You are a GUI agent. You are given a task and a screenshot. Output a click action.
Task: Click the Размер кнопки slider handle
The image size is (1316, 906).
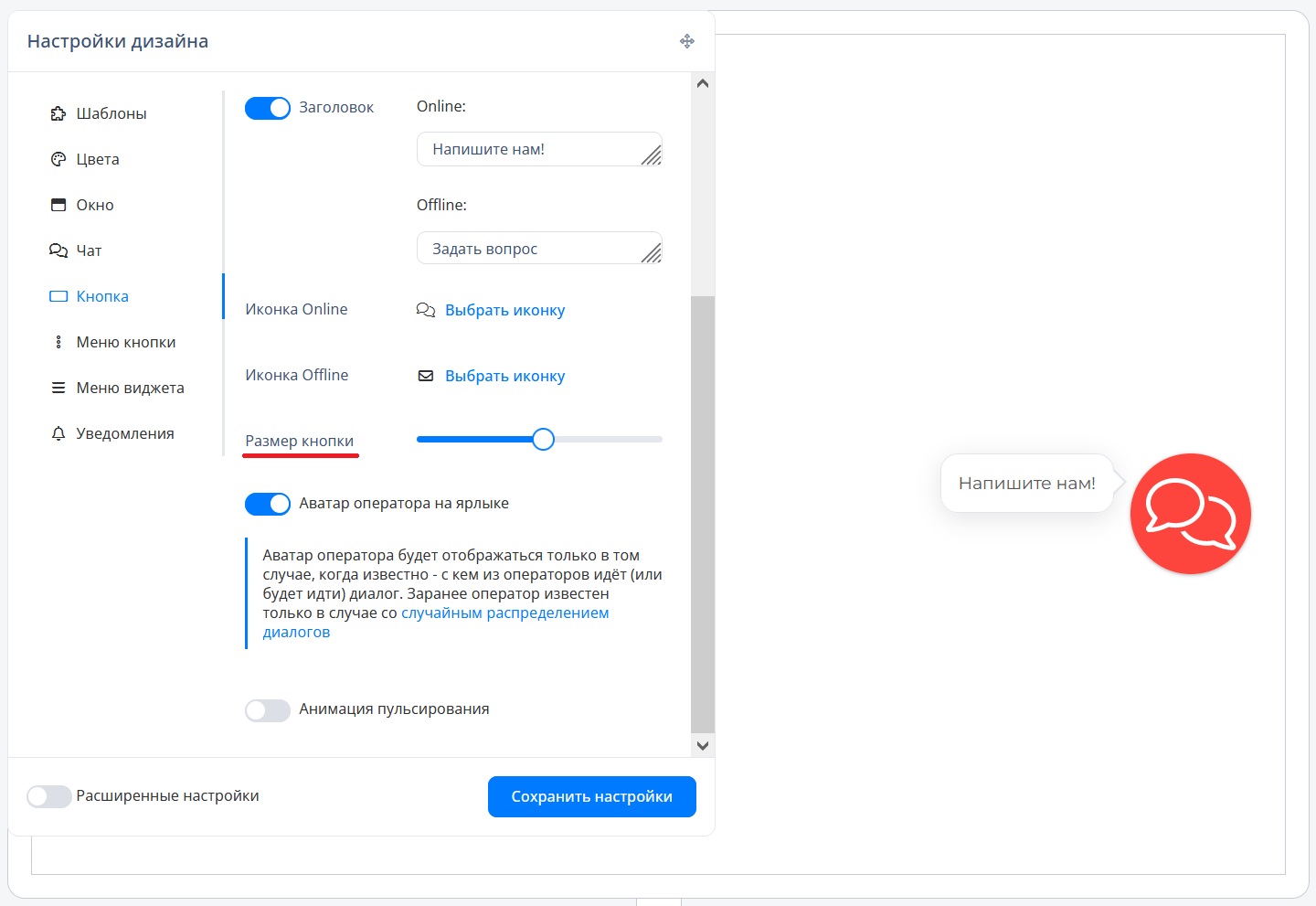(543, 440)
